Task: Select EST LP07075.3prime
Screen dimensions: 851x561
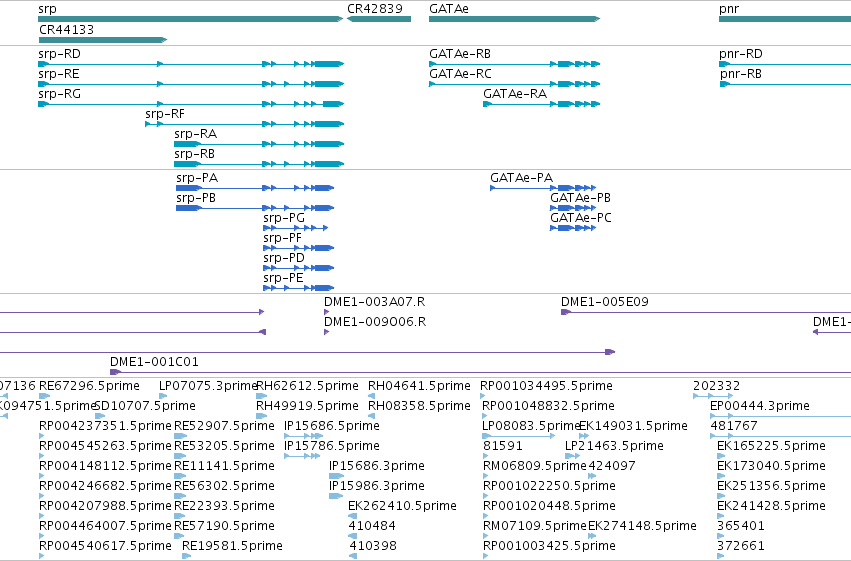Action: pyautogui.click(x=162, y=396)
